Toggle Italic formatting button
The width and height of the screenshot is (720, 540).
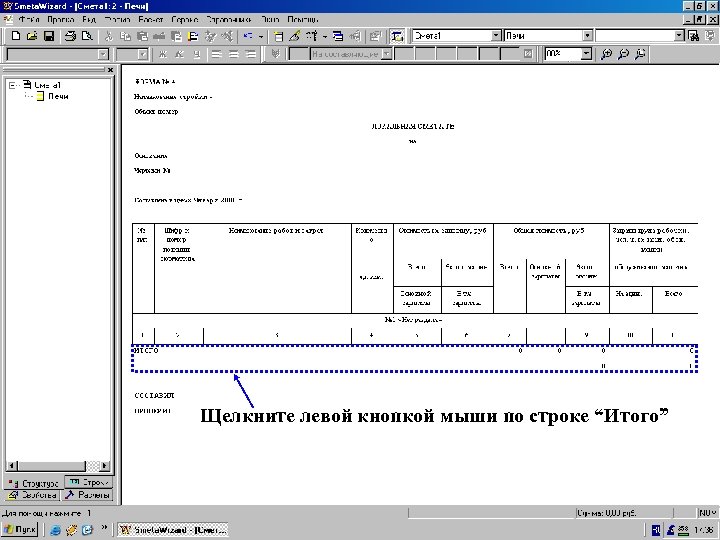181,53
